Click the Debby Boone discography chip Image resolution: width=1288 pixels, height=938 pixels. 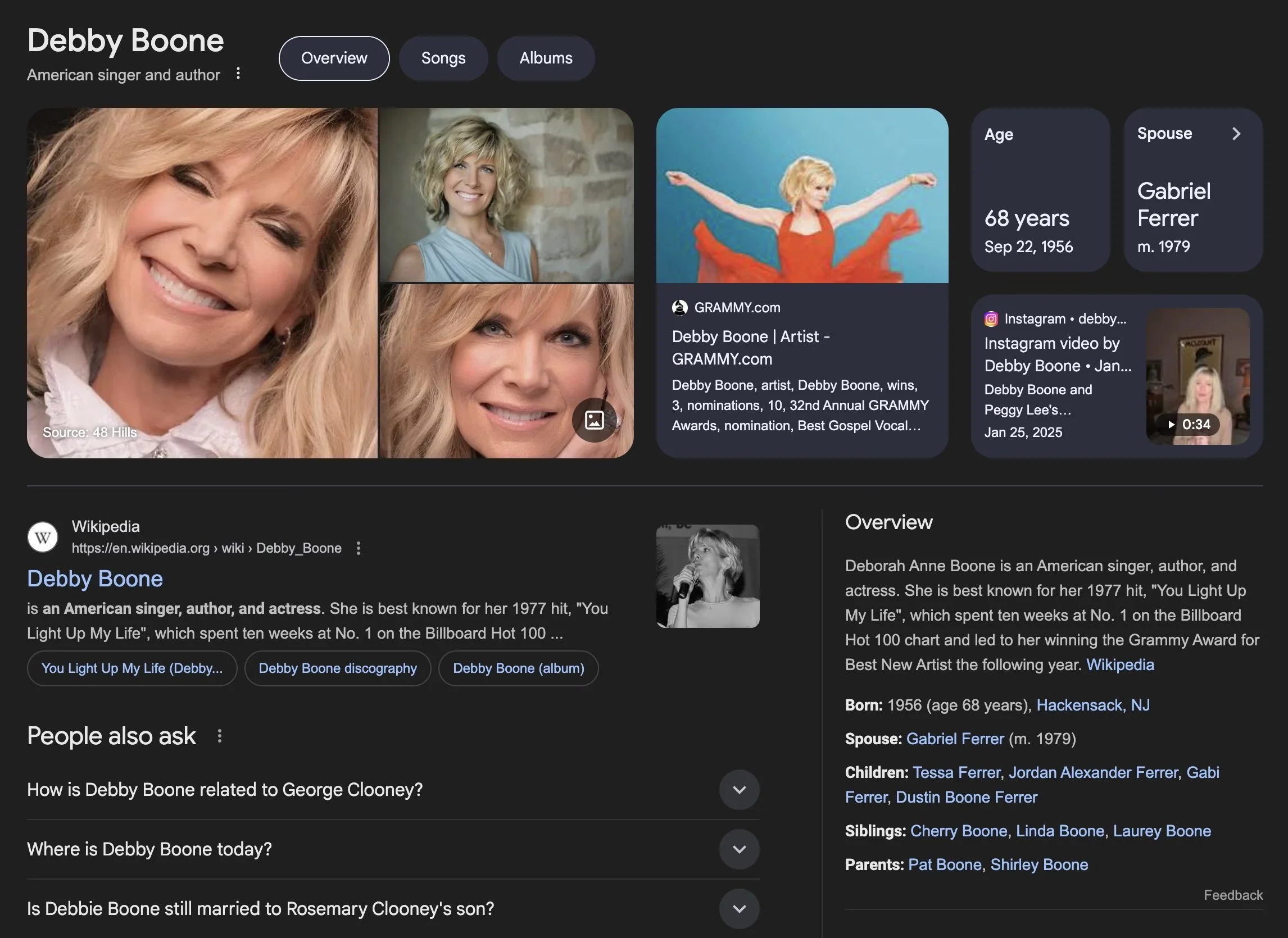tap(338, 668)
